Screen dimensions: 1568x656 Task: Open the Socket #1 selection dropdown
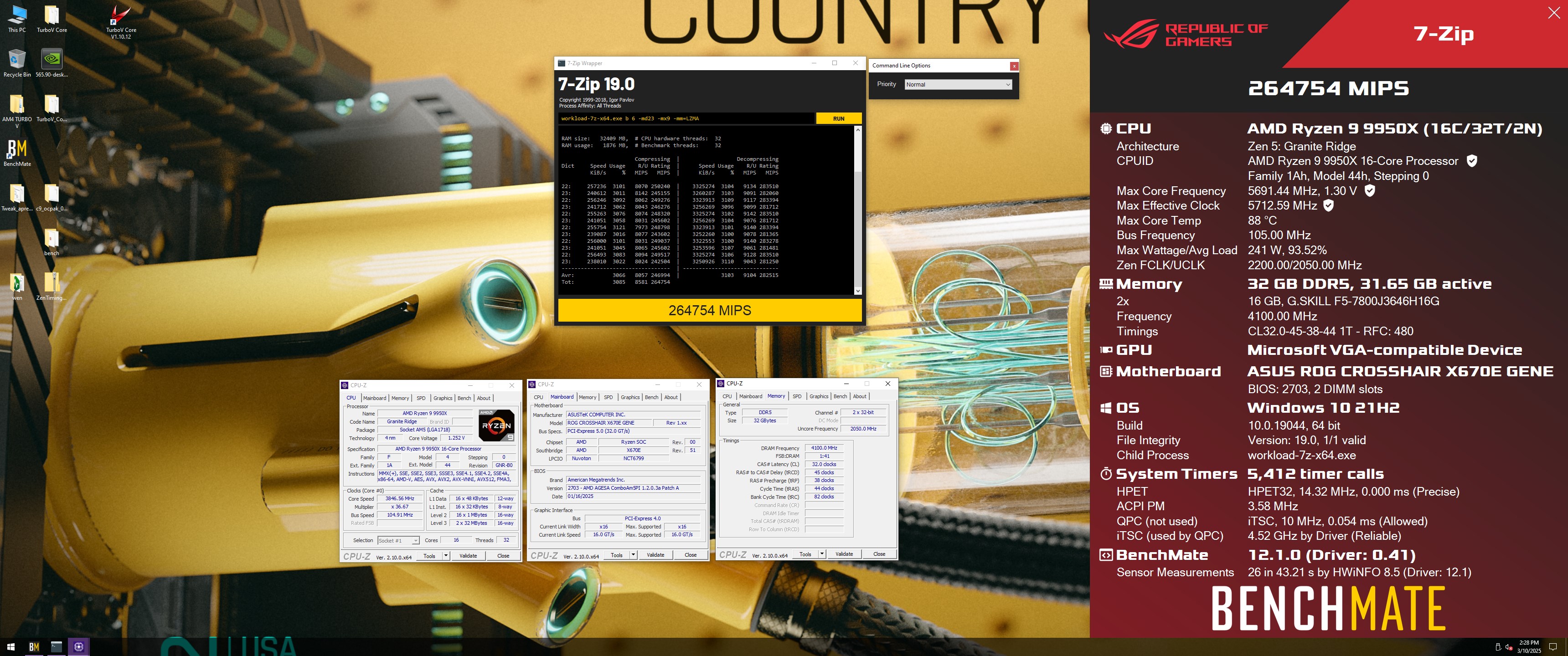pyautogui.click(x=398, y=540)
